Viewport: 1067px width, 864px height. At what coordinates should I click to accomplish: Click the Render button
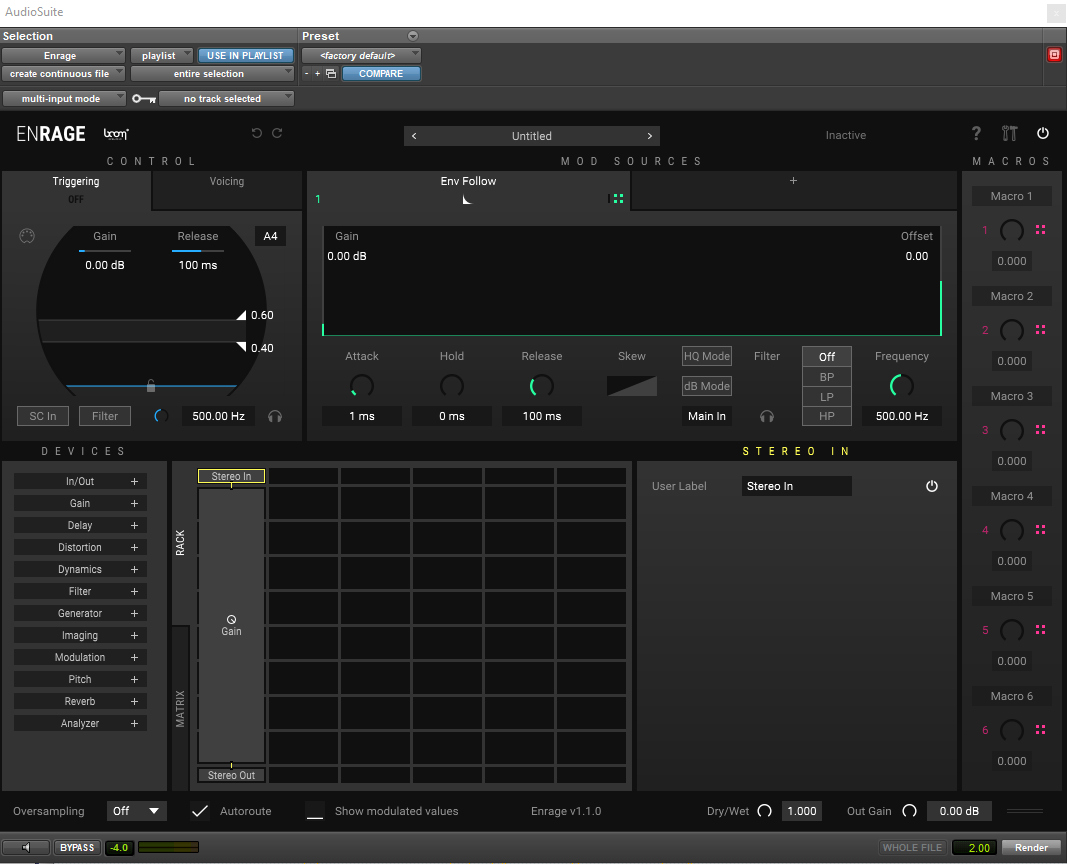[1031, 847]
